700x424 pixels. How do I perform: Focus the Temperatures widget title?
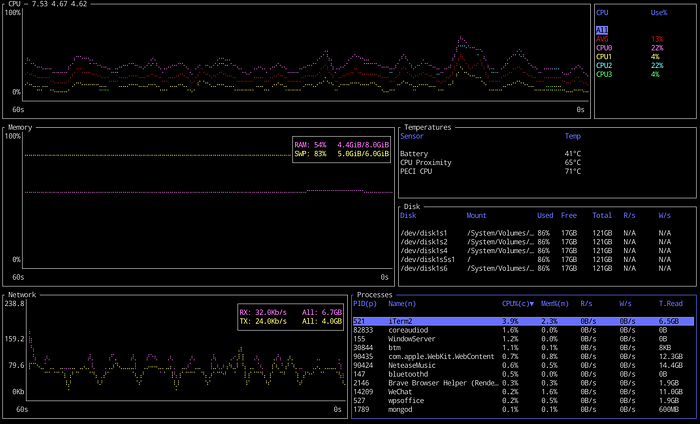(428, 128)
